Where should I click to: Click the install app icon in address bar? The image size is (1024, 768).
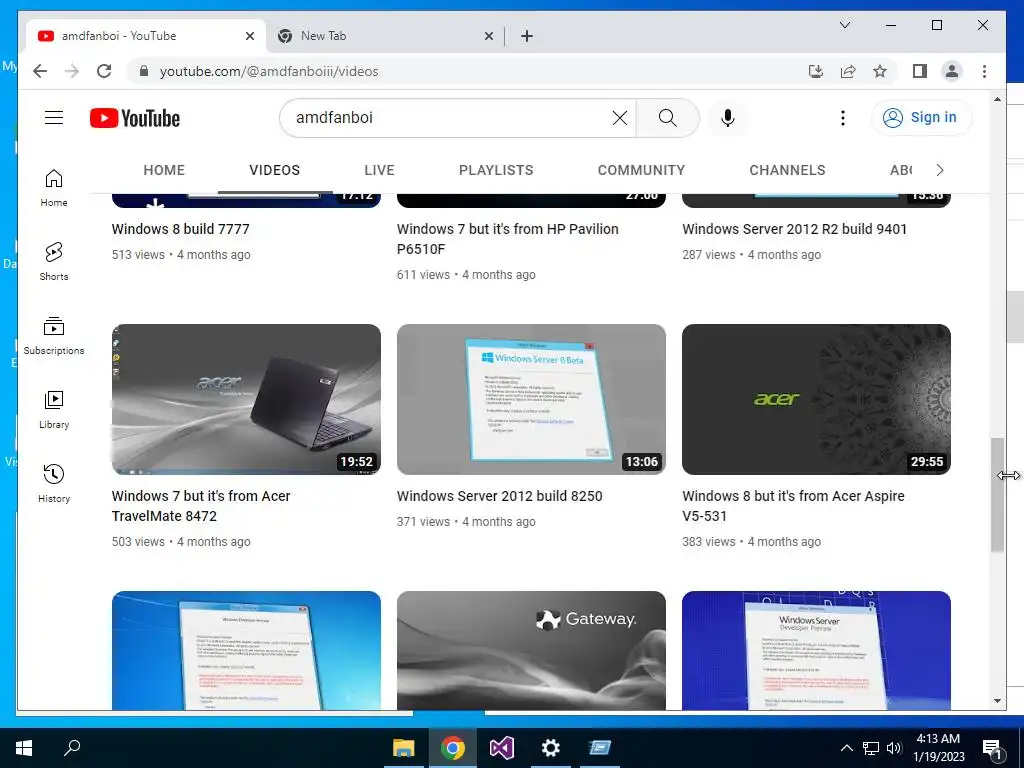tap(816, 71)
